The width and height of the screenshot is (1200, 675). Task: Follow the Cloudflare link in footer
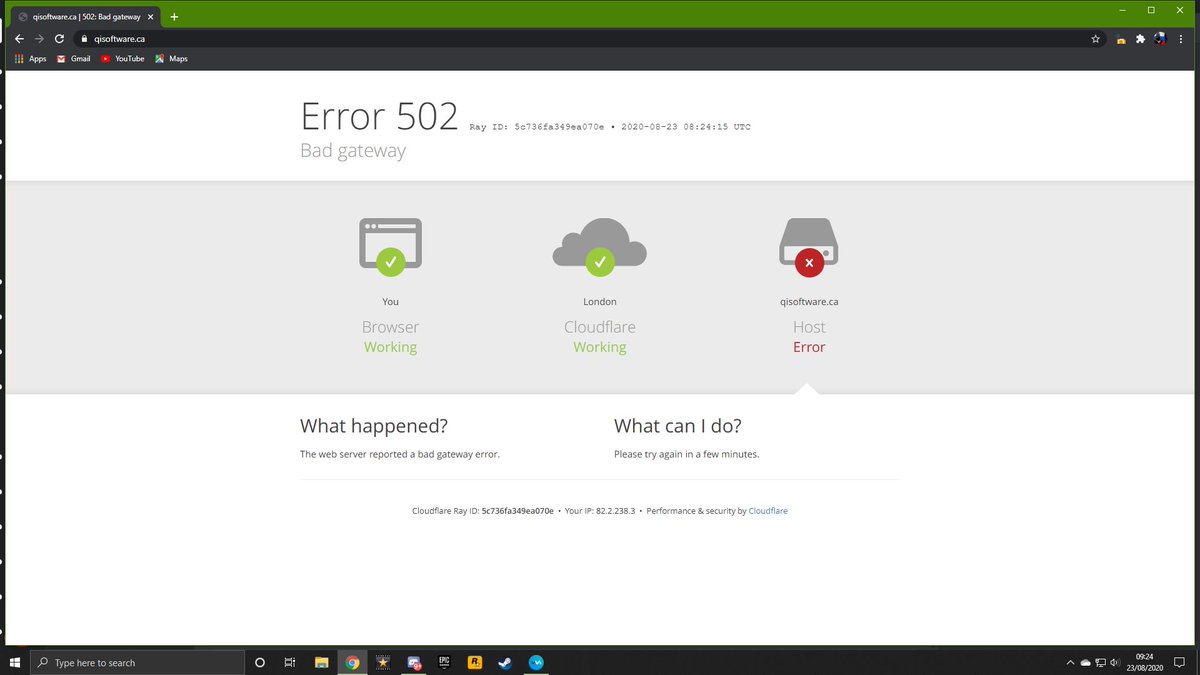[768, 511]
